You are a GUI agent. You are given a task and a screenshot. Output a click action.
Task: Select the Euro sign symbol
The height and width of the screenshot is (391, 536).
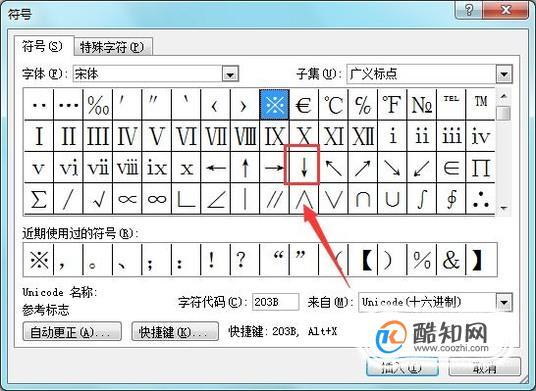[304, 105]
